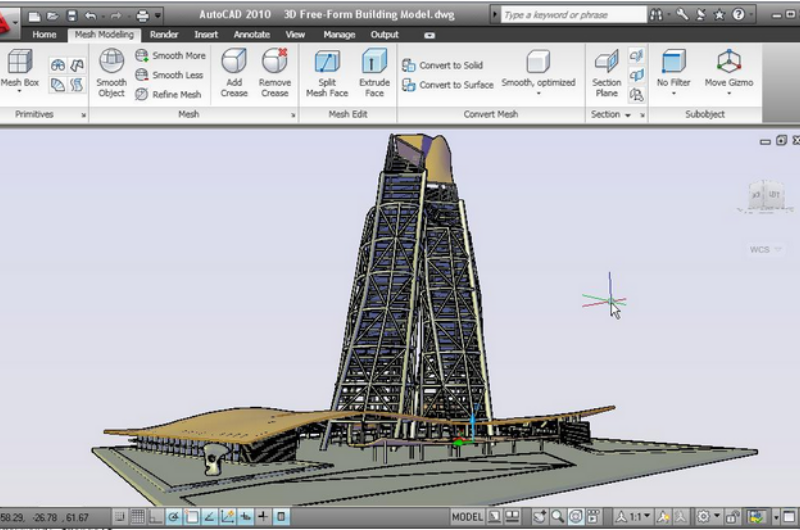
Task: Activate the Split Mesh Face tool
Action: click(x=327, y=73)
